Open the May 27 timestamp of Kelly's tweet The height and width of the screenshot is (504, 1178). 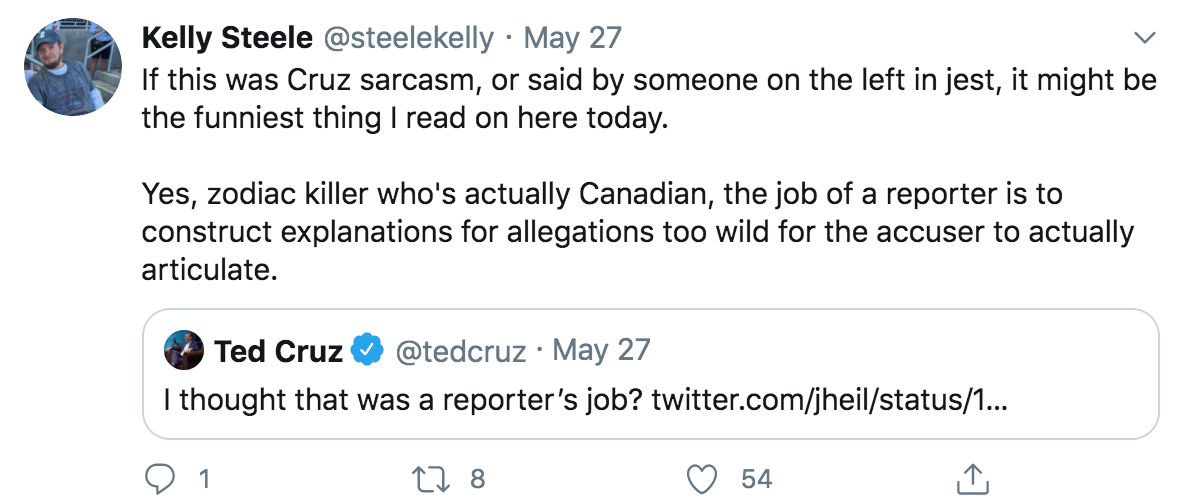(x=572, y=39)
